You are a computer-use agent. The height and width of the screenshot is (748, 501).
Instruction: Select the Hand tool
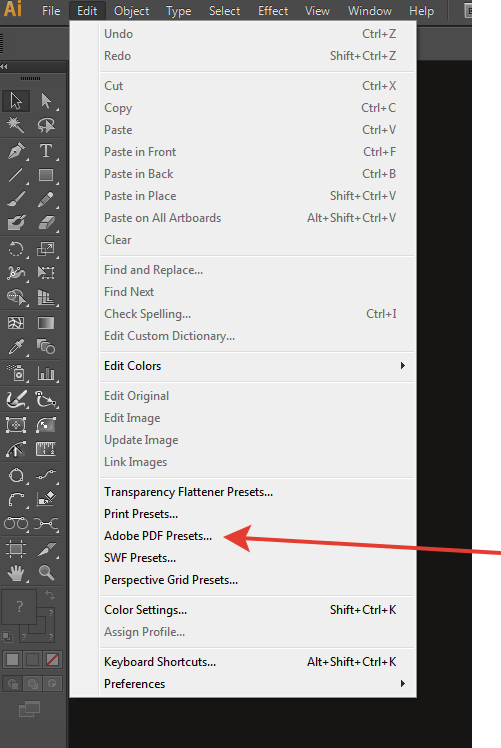[16, 572]
